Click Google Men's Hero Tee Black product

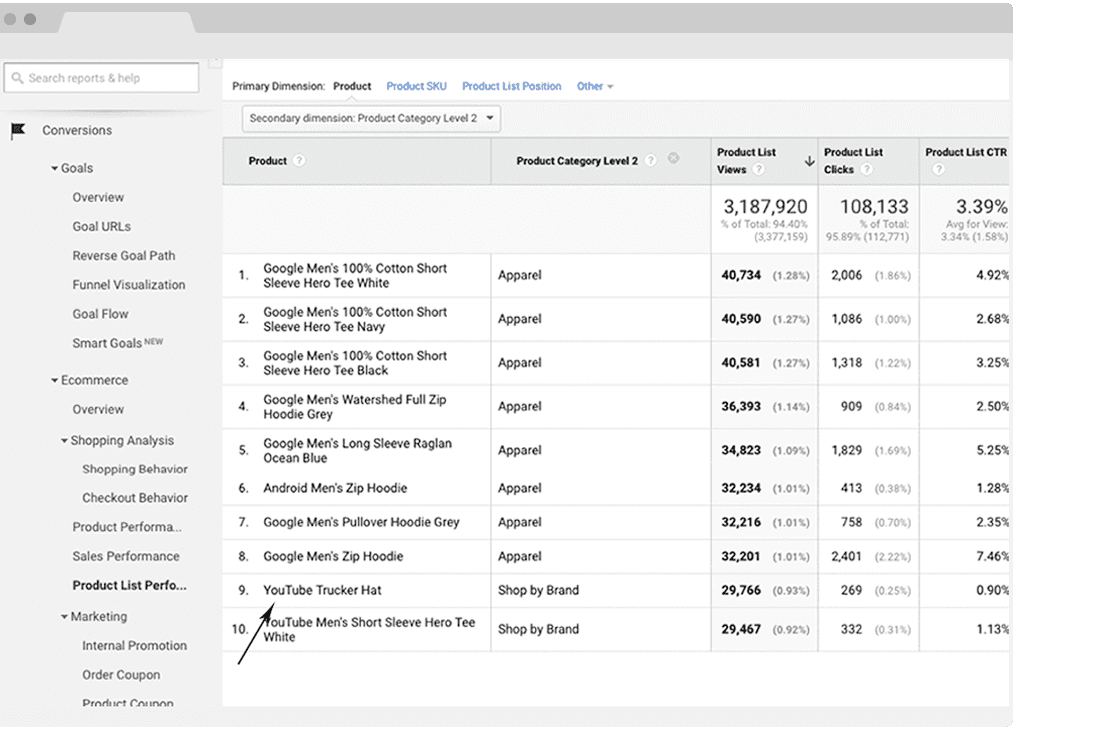click(355, 363)
